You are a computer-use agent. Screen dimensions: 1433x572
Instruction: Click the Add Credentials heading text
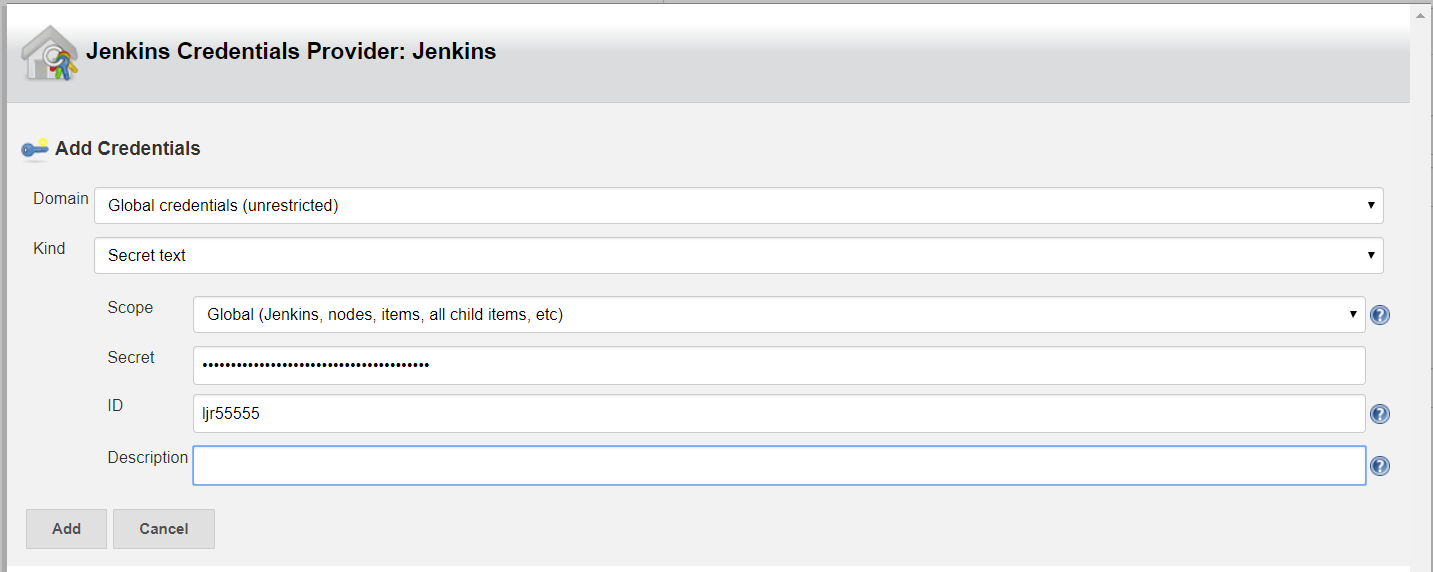click(128, 149)
